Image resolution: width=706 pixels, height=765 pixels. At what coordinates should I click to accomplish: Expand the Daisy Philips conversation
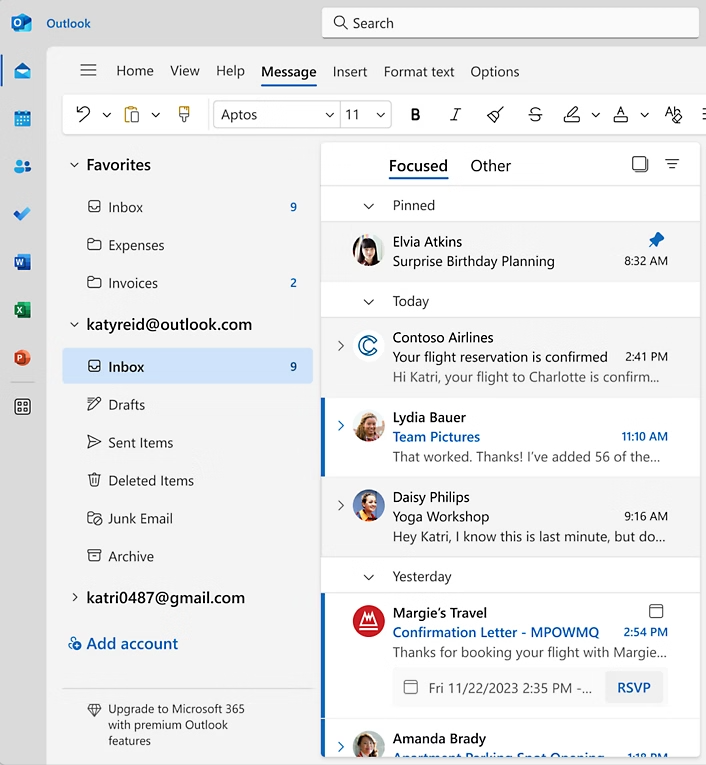pos(341,505)
